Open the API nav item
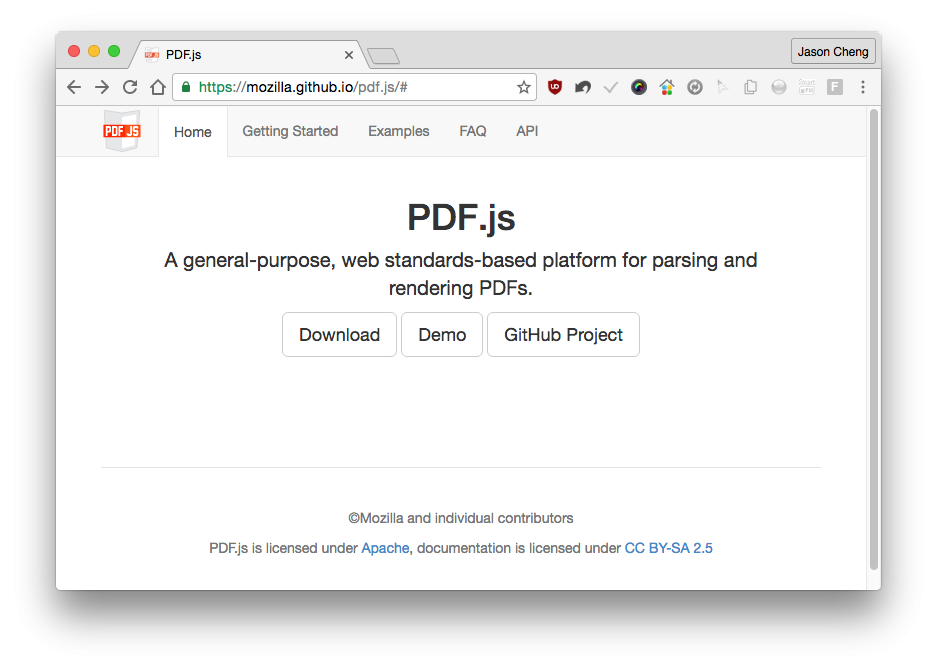Viewport: 937px width, 670px height. click(527, 131)
